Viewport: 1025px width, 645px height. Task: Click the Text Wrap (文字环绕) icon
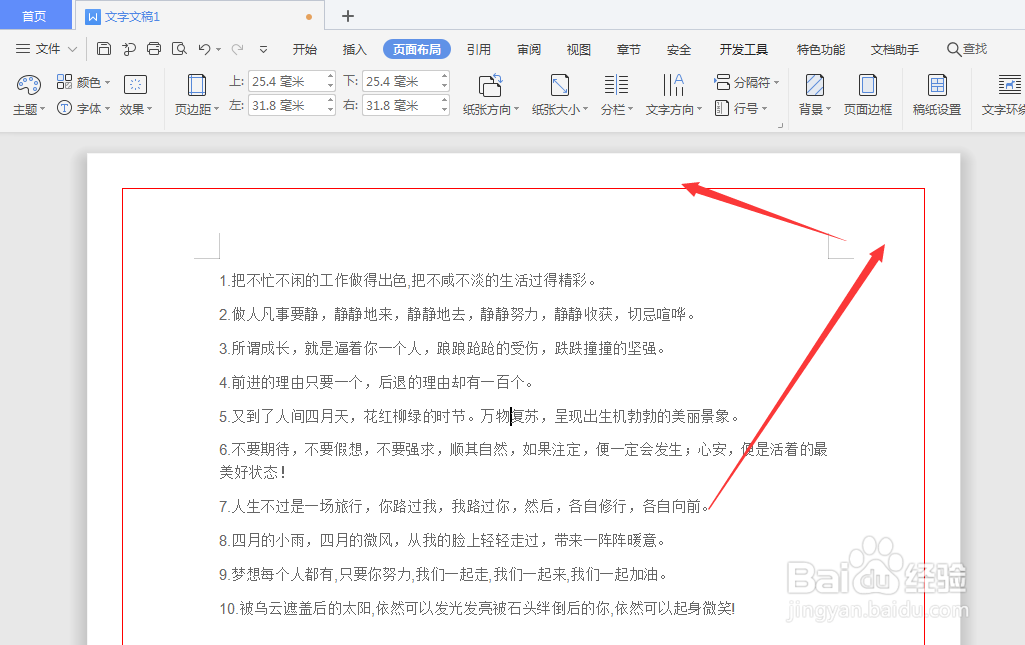pyautogui.click(x=1010, y=85)
